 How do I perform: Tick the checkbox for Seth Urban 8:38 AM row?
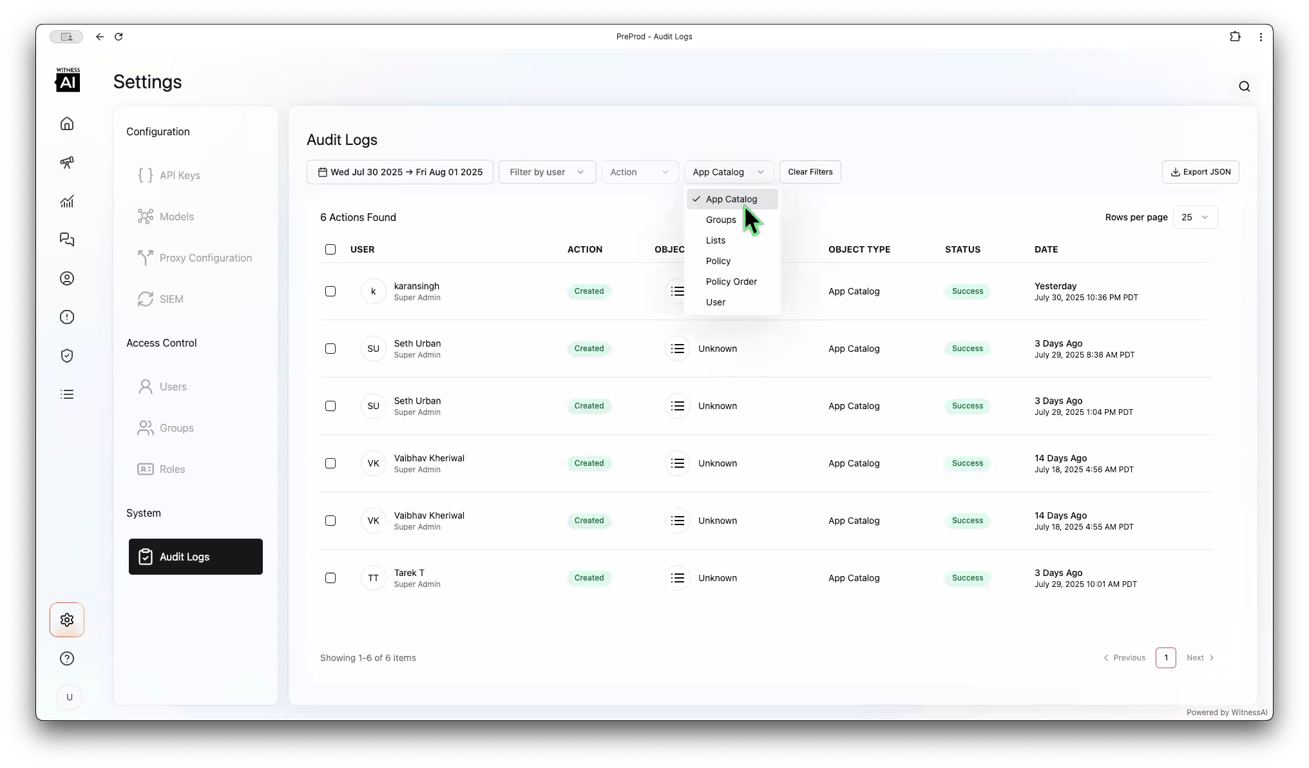[x=330, y=349]
